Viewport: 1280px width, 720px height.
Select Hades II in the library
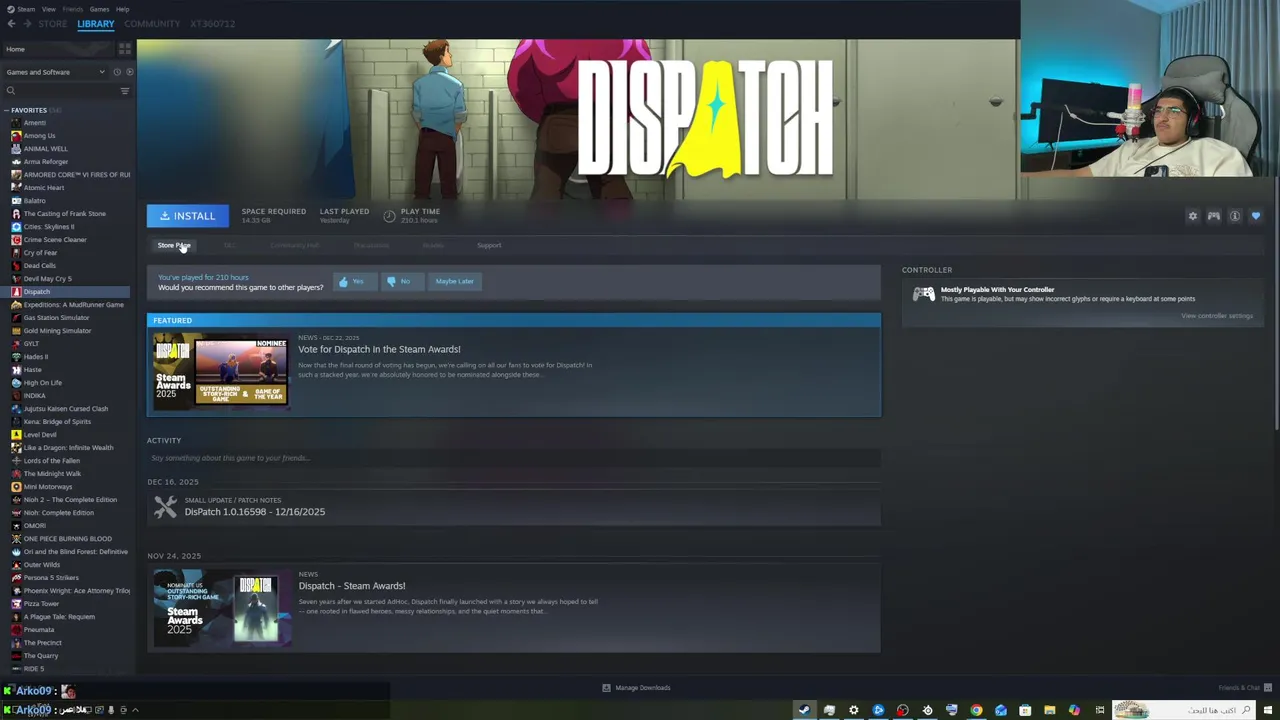click(x=36, y=357)
